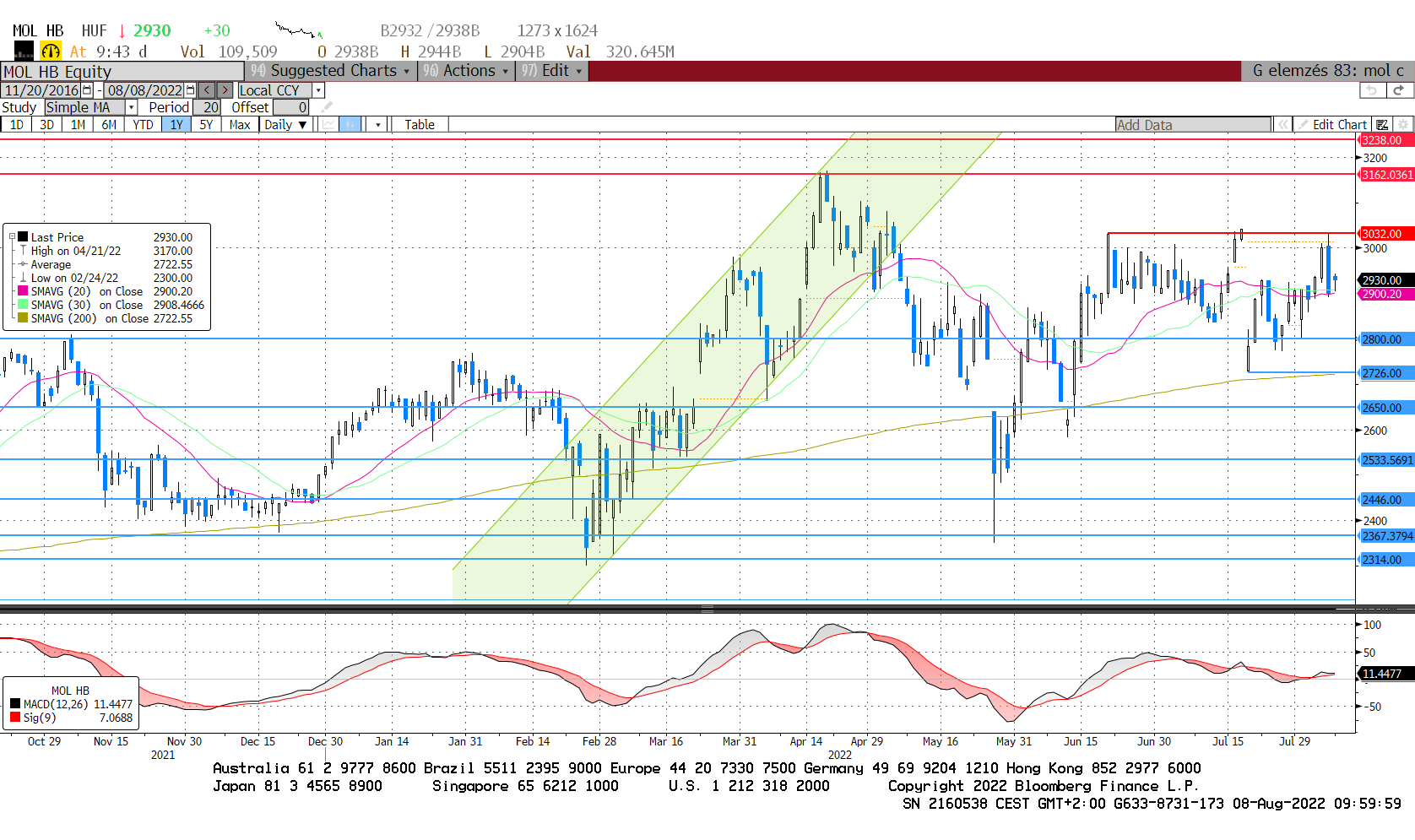Select the 5Y range tab
This screenshot has height=840, width=1415.
[206, 125]
